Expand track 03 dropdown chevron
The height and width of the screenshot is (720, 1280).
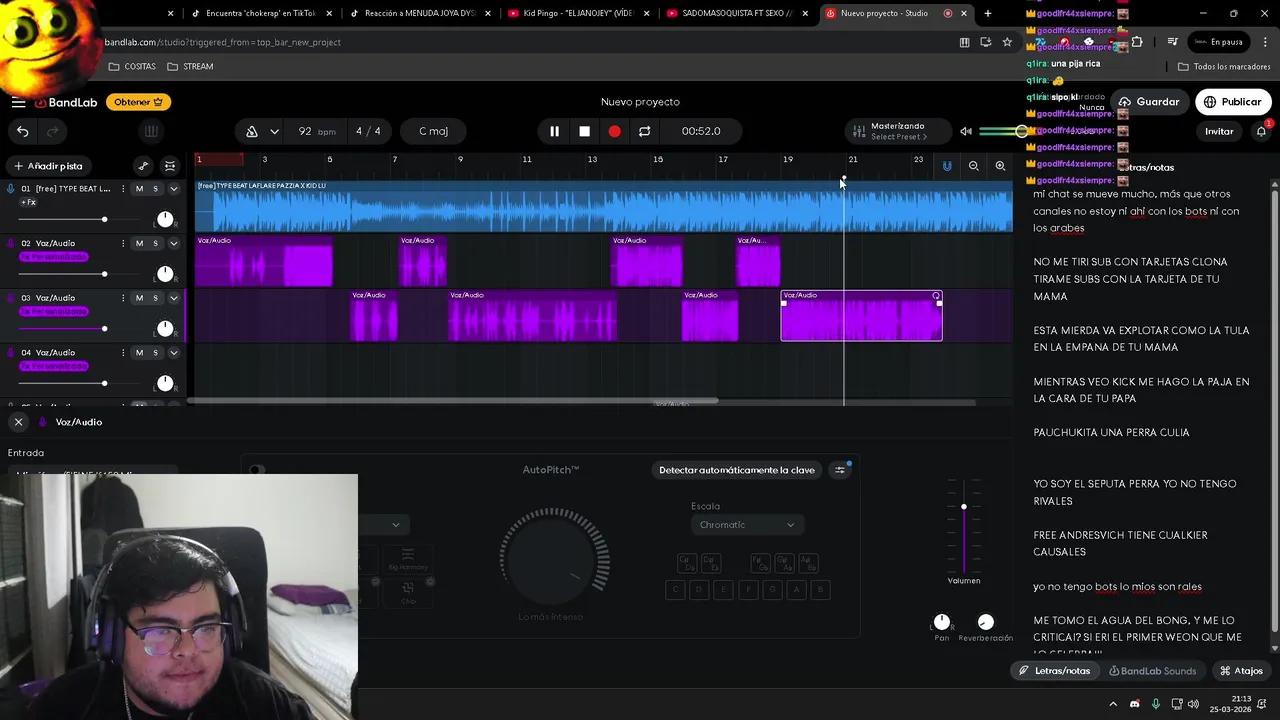click(173, 298)
